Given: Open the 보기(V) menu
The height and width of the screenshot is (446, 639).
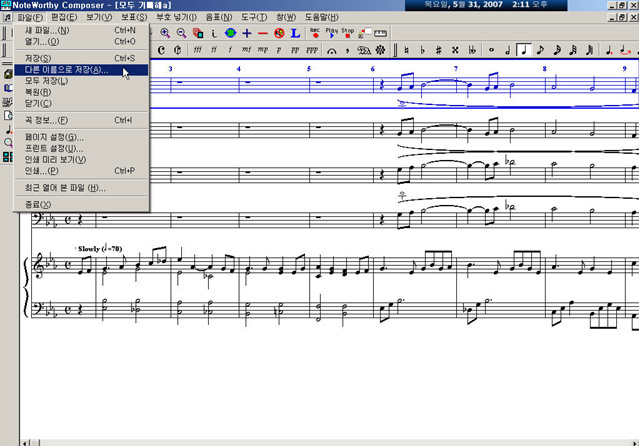Looking at the screenshot, I should (x=99, y=18).
